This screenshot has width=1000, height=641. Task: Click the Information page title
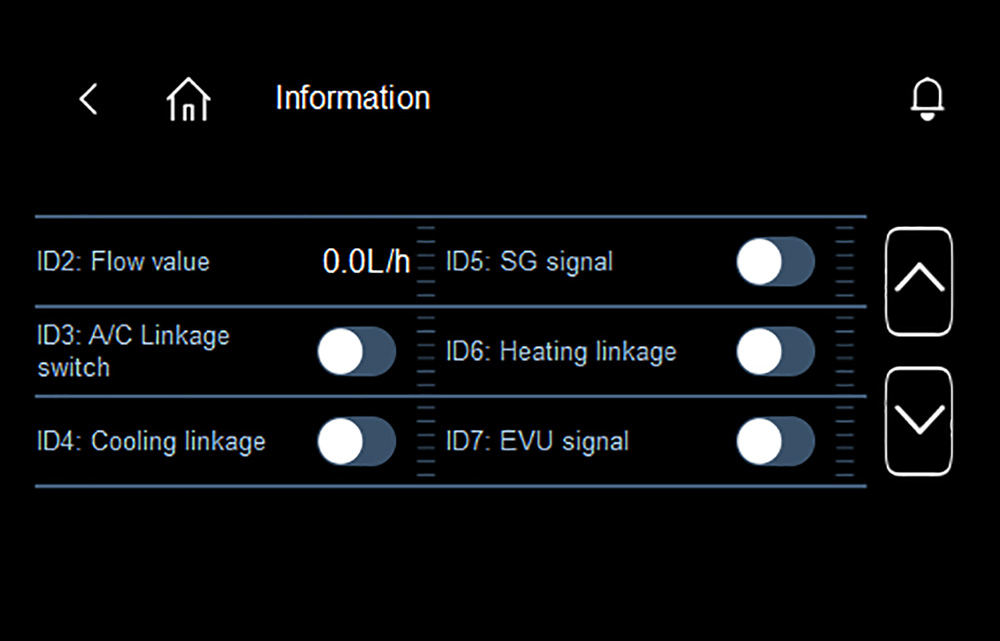352,98
